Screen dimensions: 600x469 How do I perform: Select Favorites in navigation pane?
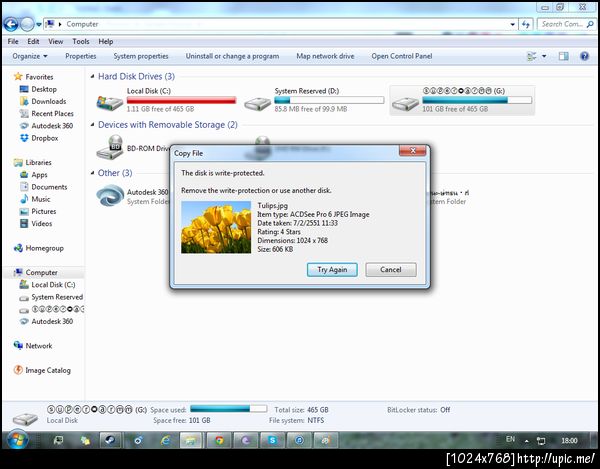click(34, 77)
